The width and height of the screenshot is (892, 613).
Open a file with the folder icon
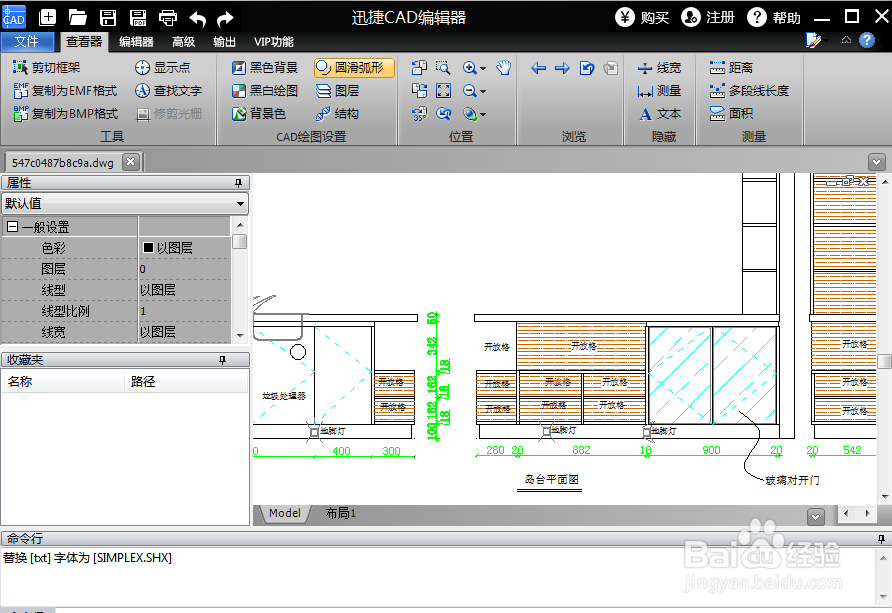tap(77, 18)
